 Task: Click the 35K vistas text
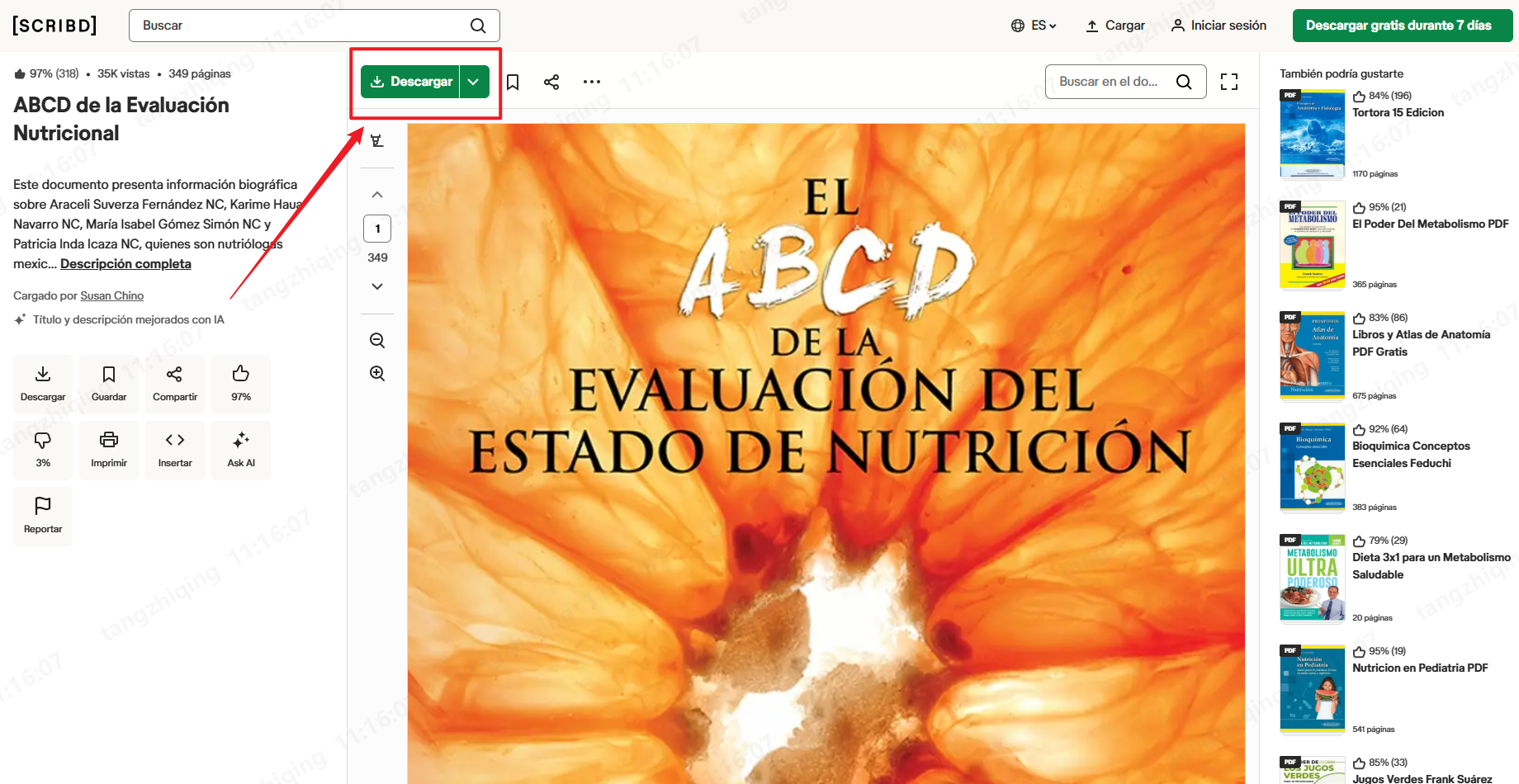coord(124,73)
